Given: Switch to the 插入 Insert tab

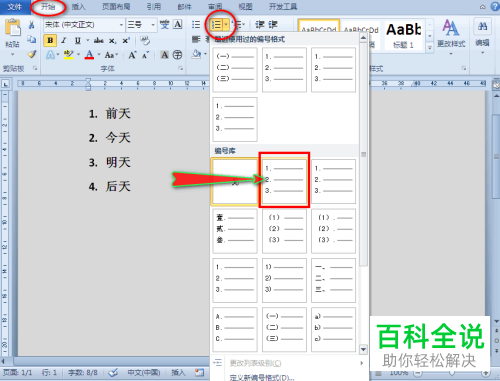Looking at the screenshot, I should 78,7.
